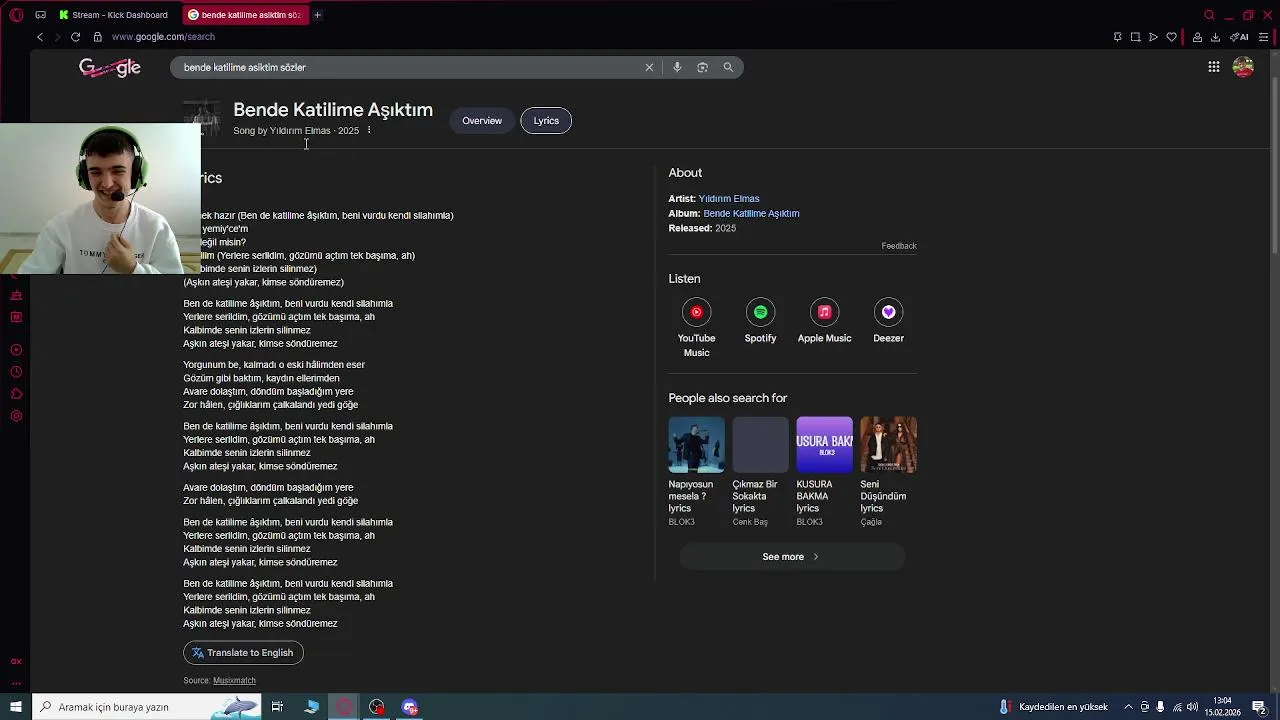Open Easy Setup sliders icon

(1264, 37)
